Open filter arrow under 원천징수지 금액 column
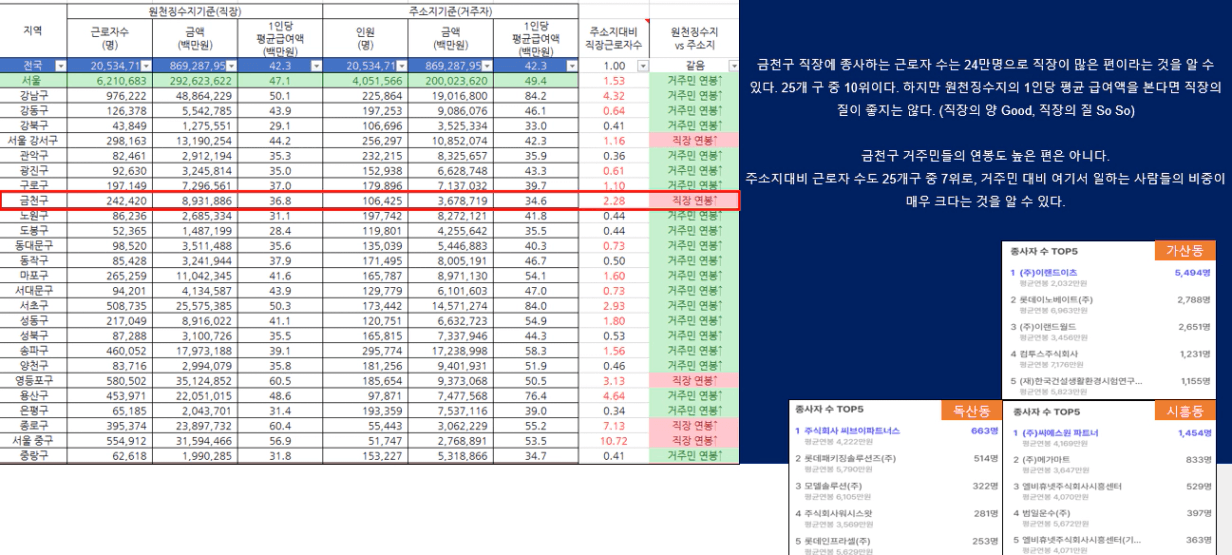The width and height of the screenshot is (1232, 555). click(x=231, y=65)
